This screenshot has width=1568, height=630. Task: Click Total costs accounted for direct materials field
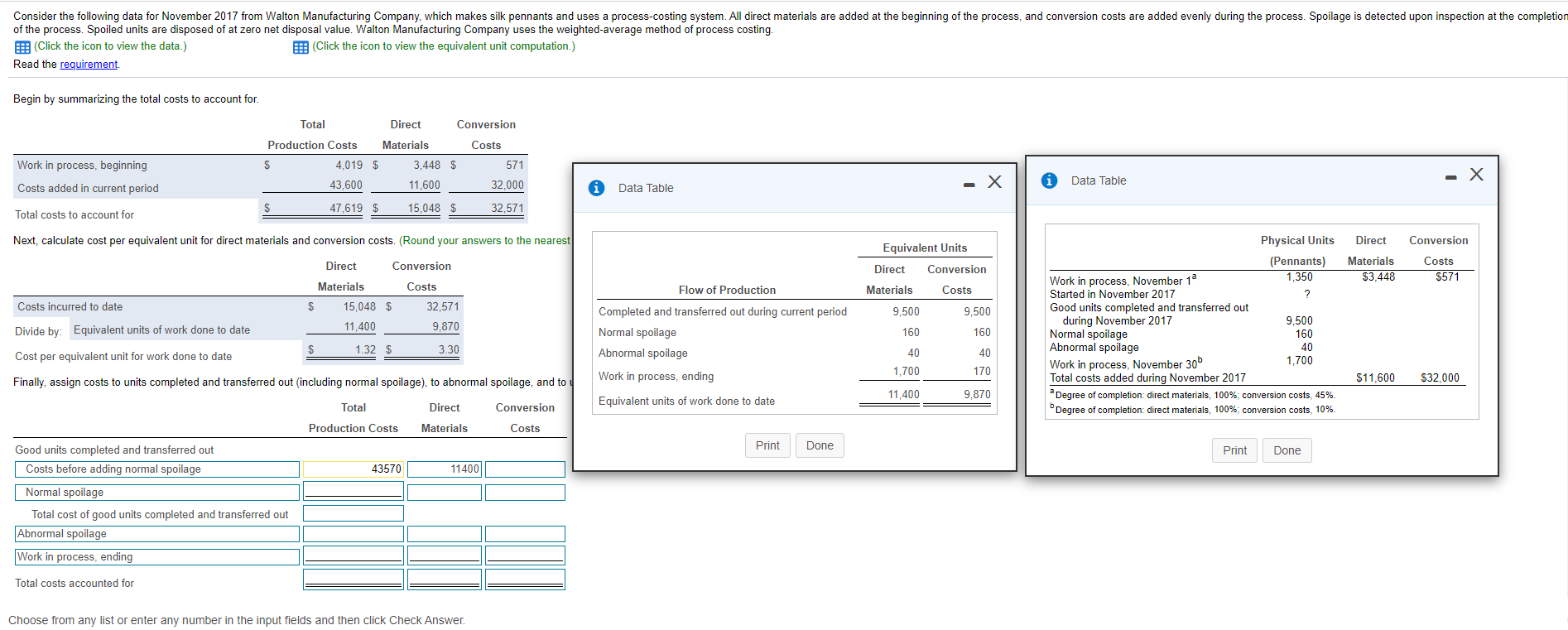[445, 580]
